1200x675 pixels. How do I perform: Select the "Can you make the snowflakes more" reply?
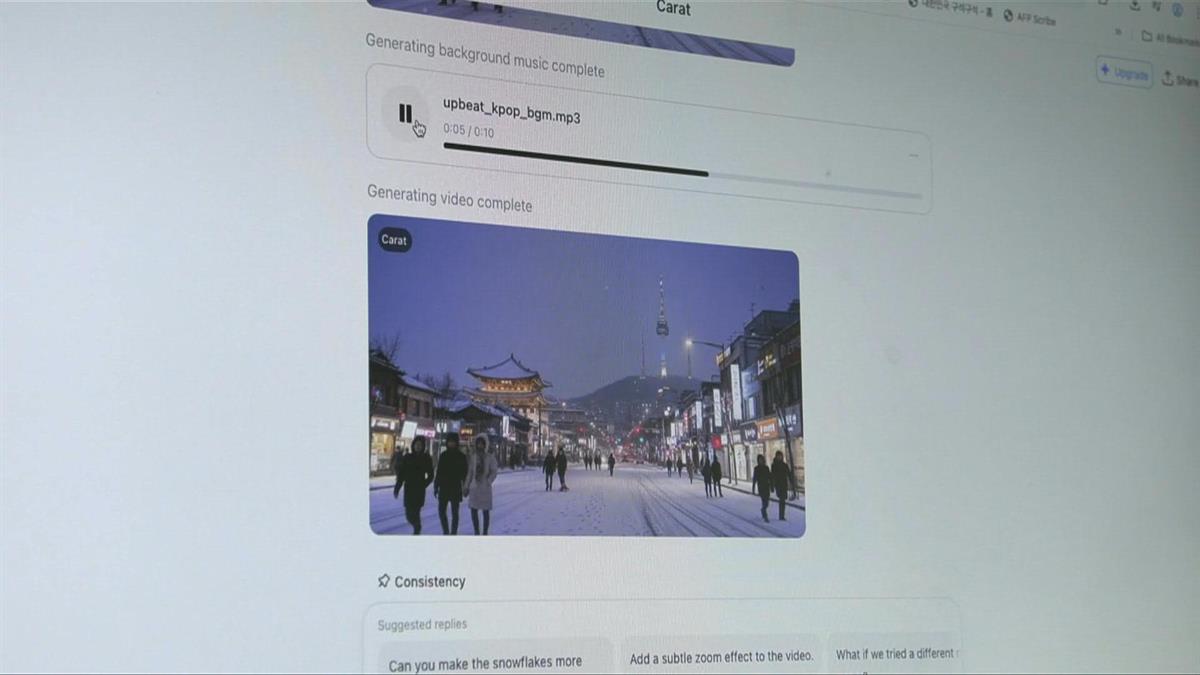click(x=486, y=663)
